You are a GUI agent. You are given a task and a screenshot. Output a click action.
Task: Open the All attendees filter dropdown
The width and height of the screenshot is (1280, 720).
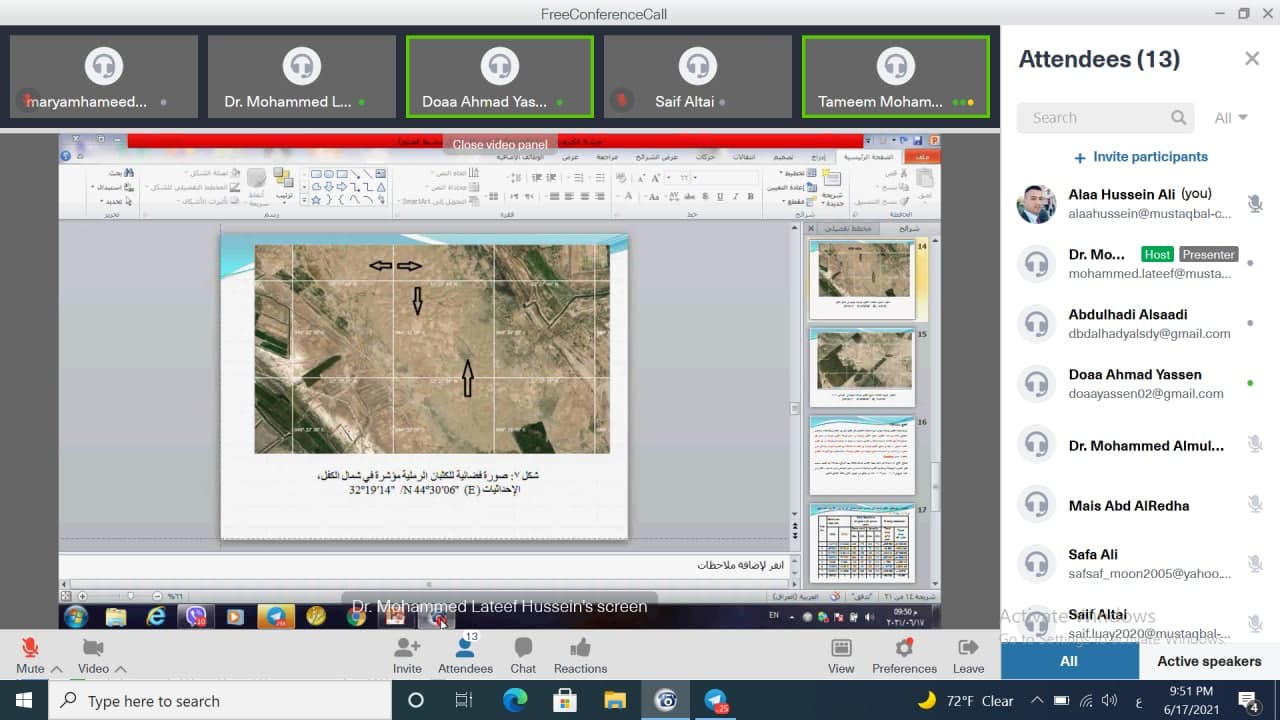tap(1231, 118)
